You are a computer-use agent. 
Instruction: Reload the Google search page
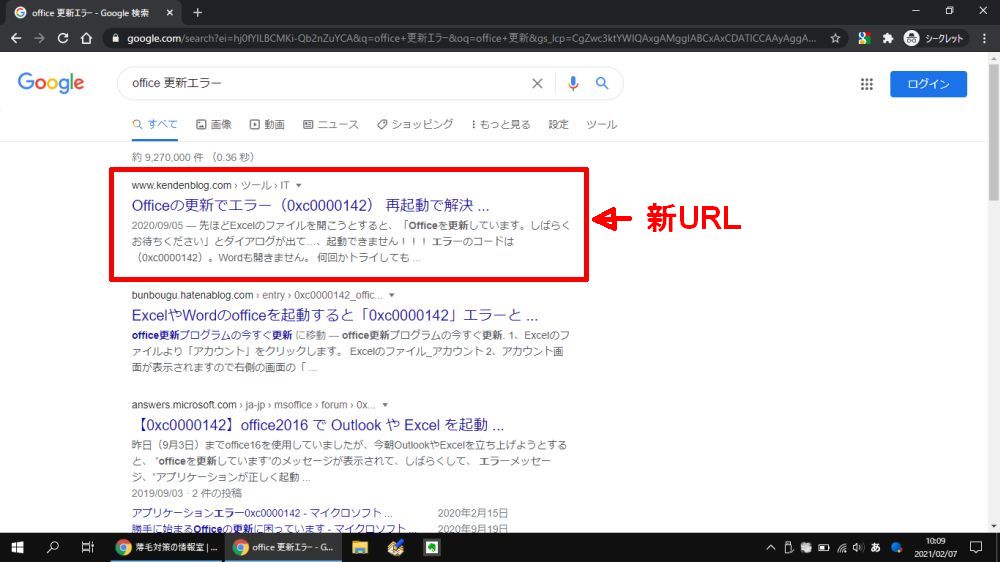point(62,38)
